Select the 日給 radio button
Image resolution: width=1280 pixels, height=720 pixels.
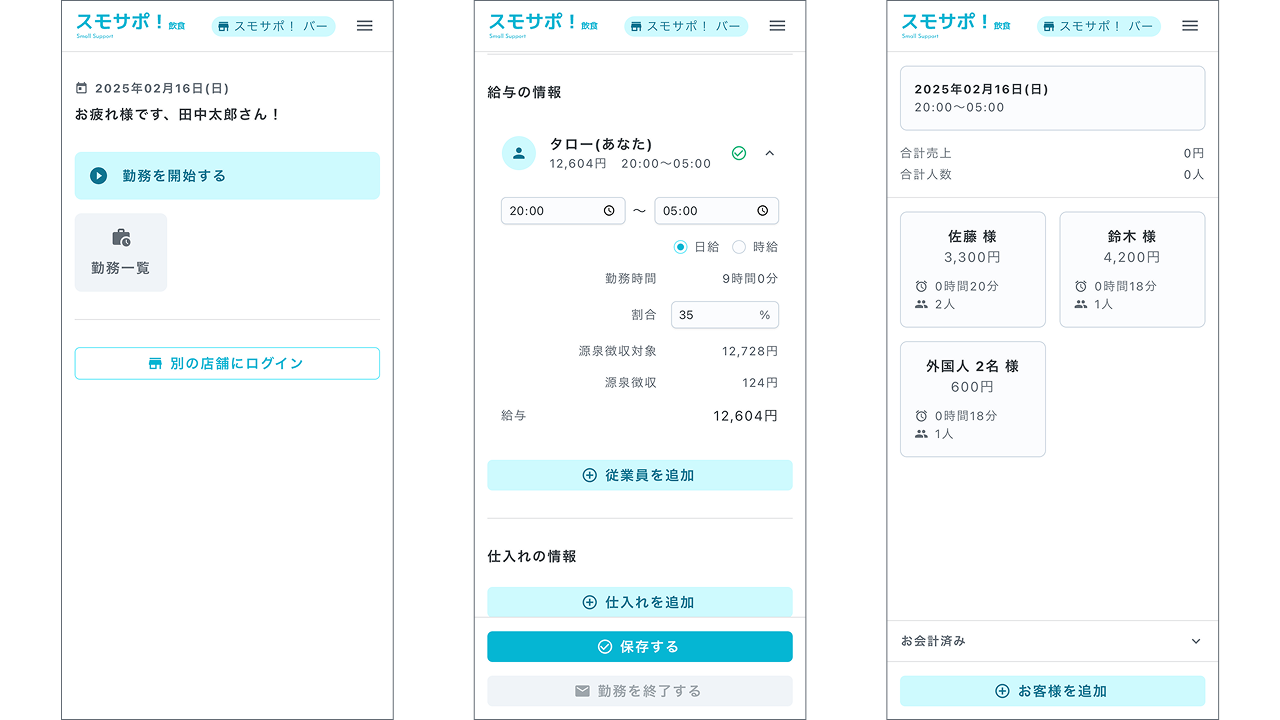(x=681, y=247)
